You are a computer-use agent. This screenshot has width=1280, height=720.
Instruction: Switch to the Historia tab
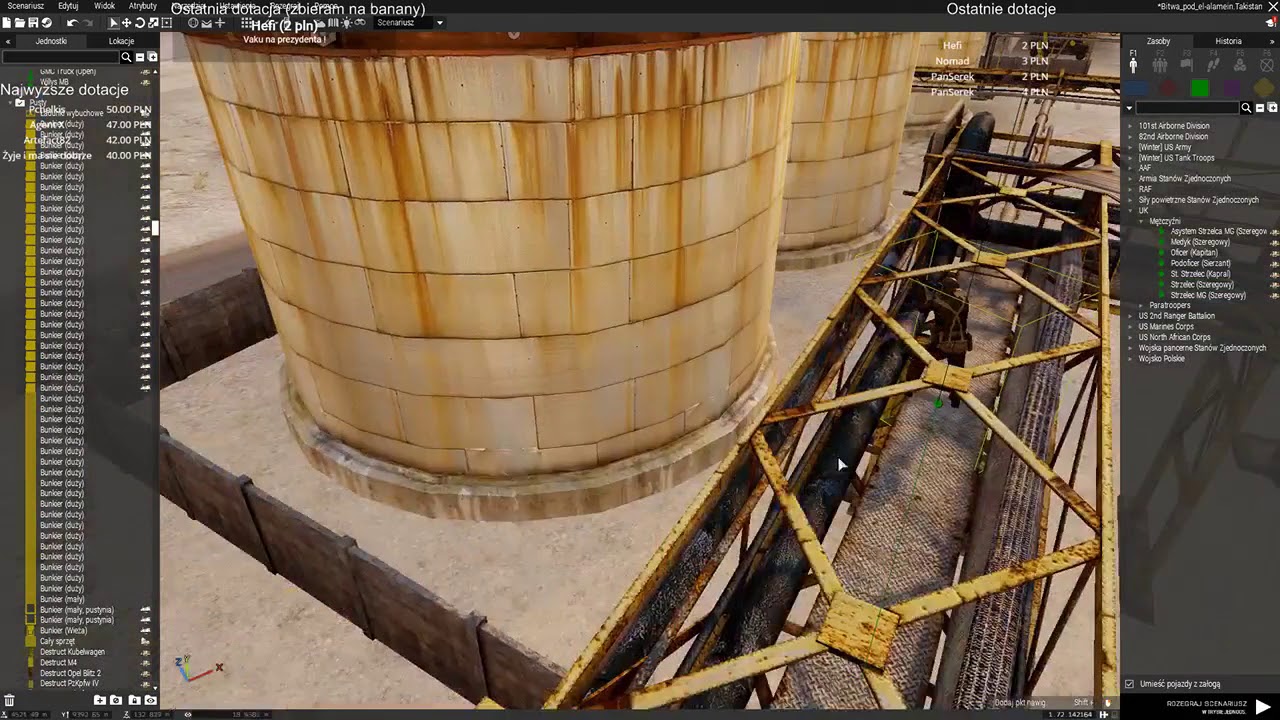click(x=1229, y=41)
